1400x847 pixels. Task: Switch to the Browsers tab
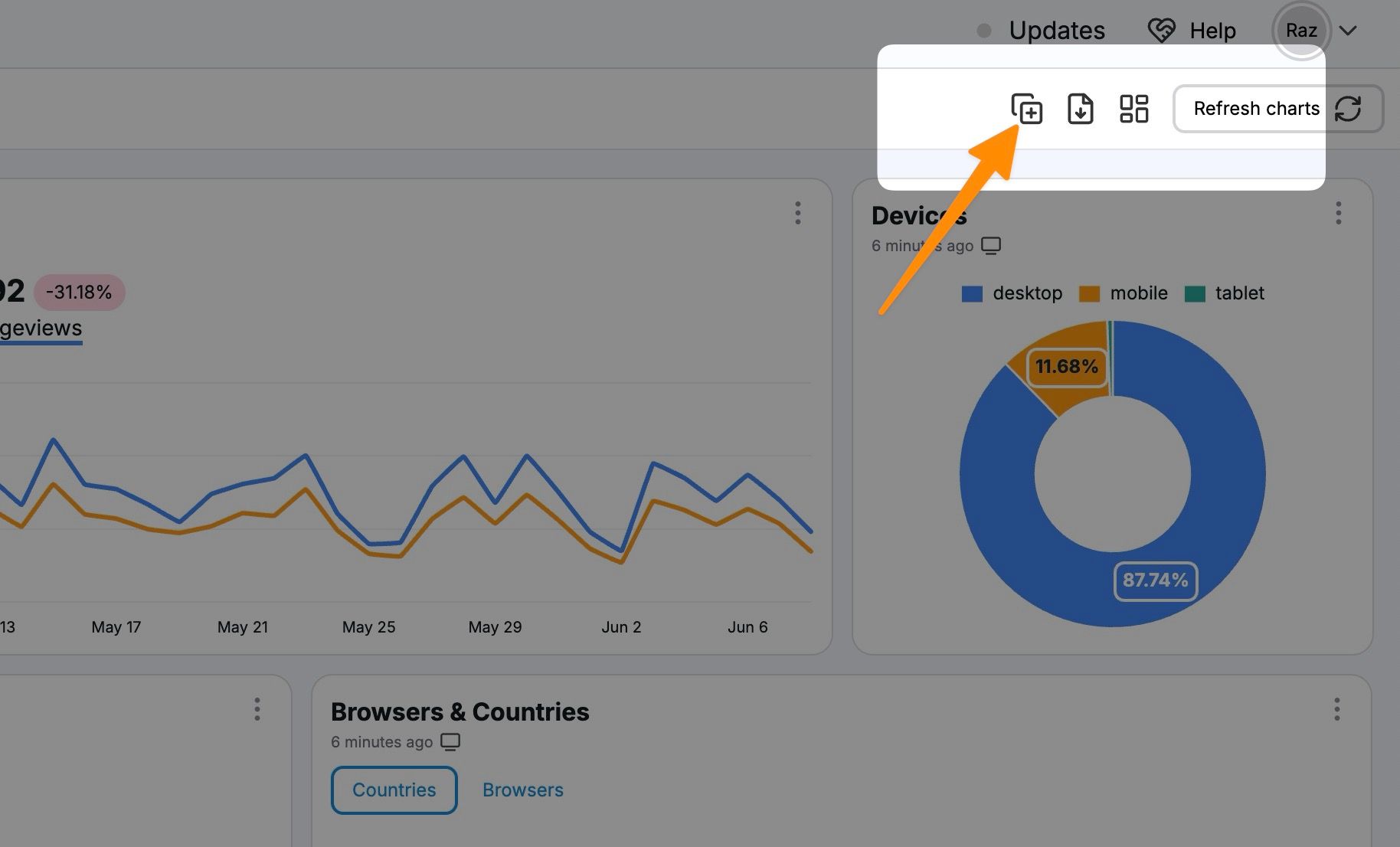523,790
